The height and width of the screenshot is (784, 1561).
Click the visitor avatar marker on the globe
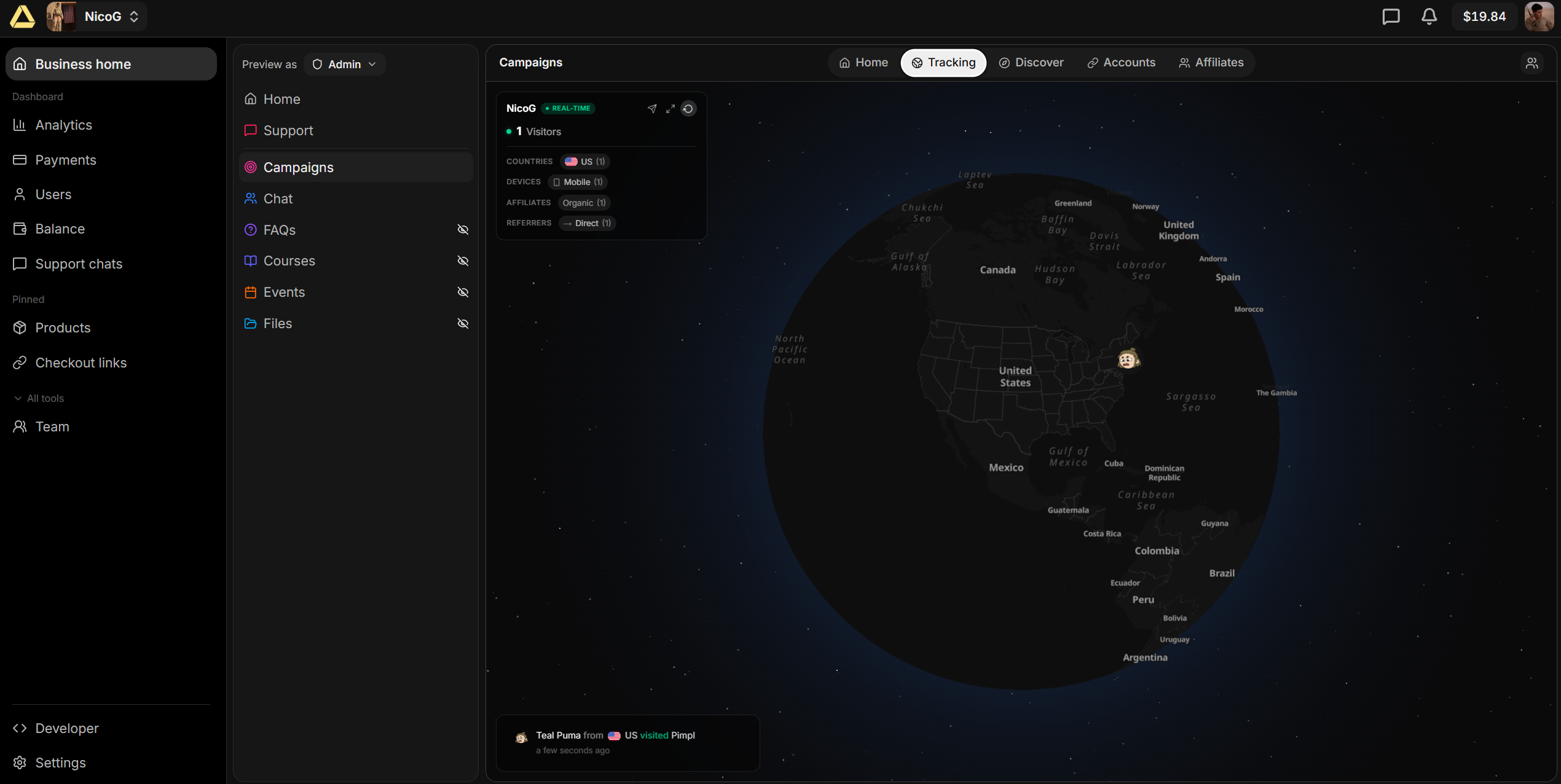(x=1128, y=359)
